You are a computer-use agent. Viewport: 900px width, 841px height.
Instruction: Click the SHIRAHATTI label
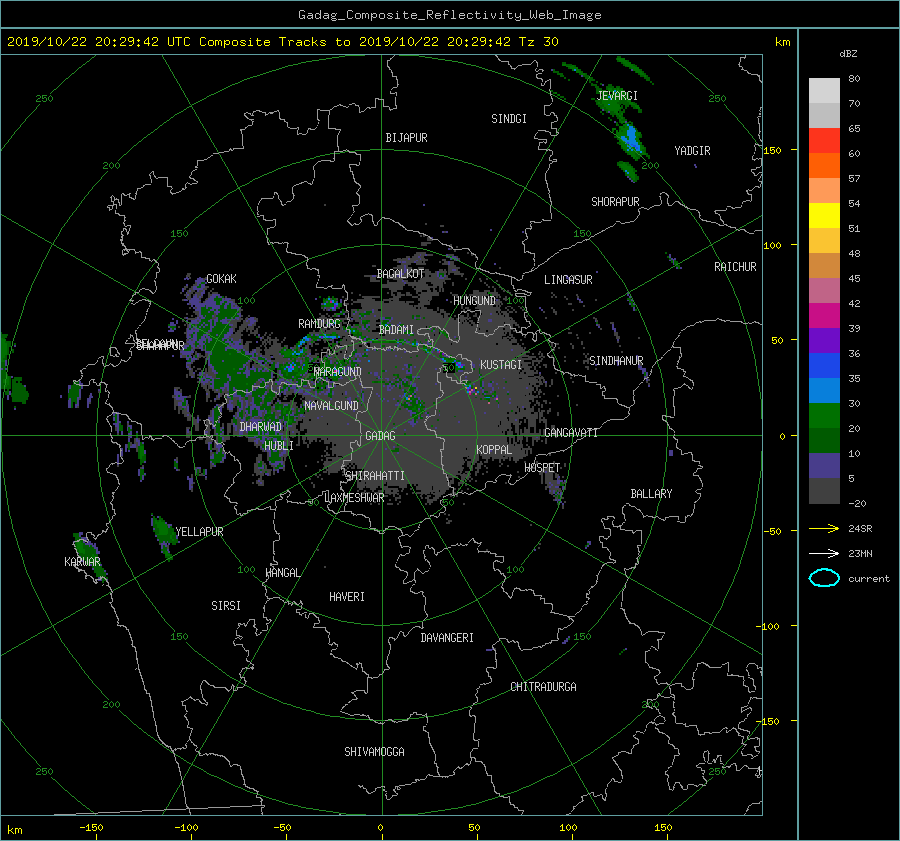pyautogui.click(x=374, y=476)
